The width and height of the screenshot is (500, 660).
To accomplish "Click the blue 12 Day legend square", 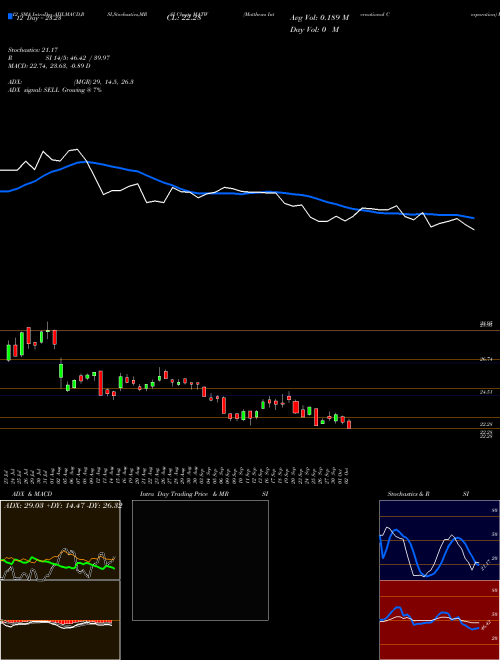I will pyautogui.click(x=10, y=17).
